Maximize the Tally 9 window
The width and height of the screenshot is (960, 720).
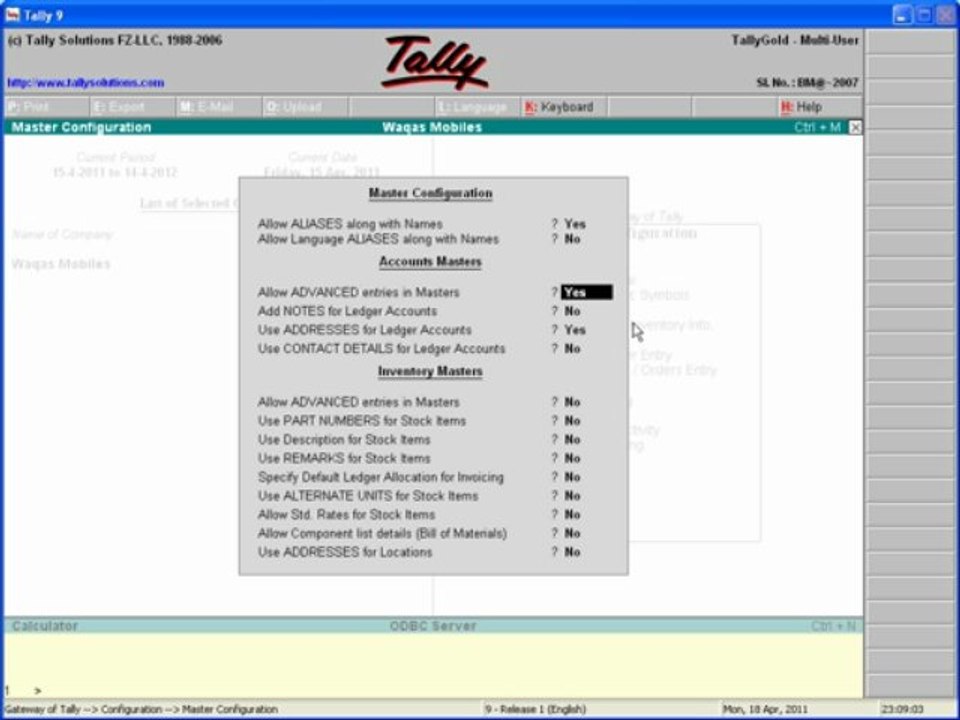click(923, 15)
